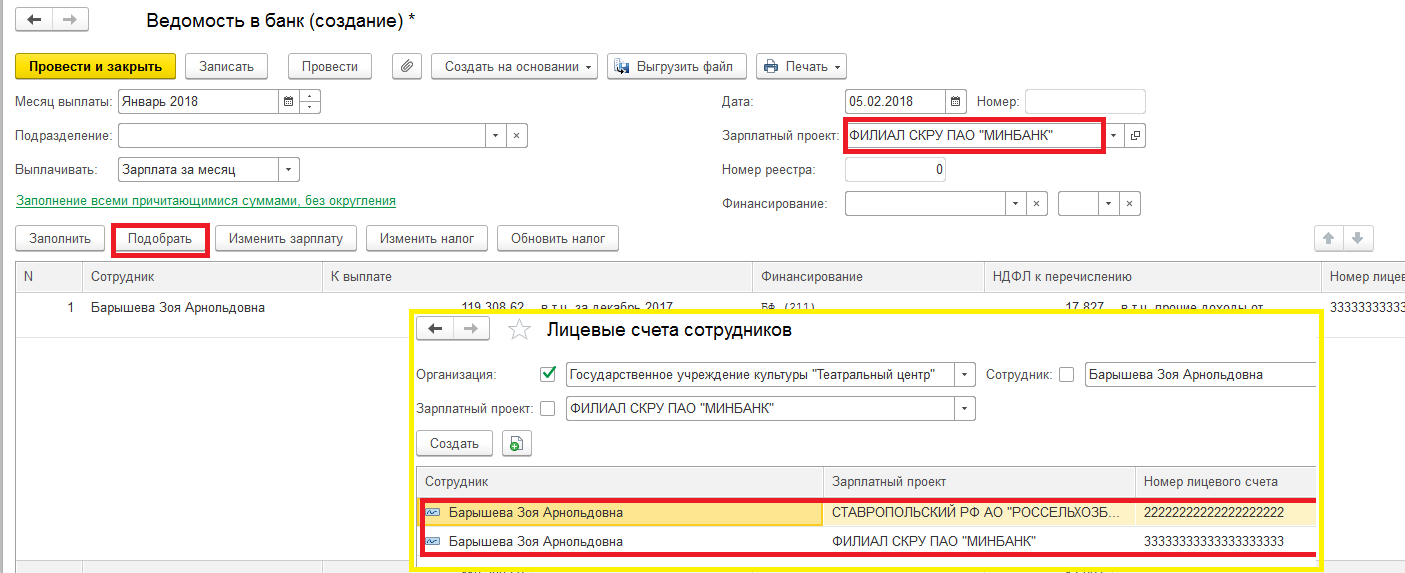Open the Зарплатный проект record via square icon
The width and height of the screenshot is (1405, 573).
(x=1135, y=135)
